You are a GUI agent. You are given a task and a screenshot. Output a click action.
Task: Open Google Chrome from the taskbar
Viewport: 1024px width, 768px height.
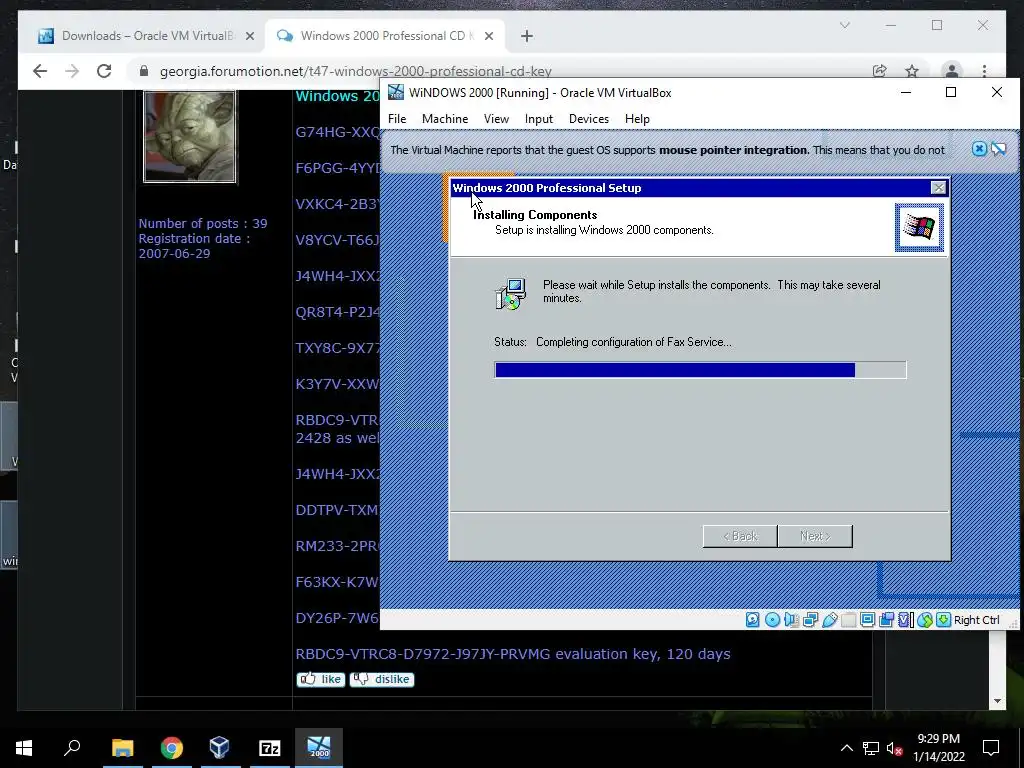pyautogui.click(x=172, y=748)
